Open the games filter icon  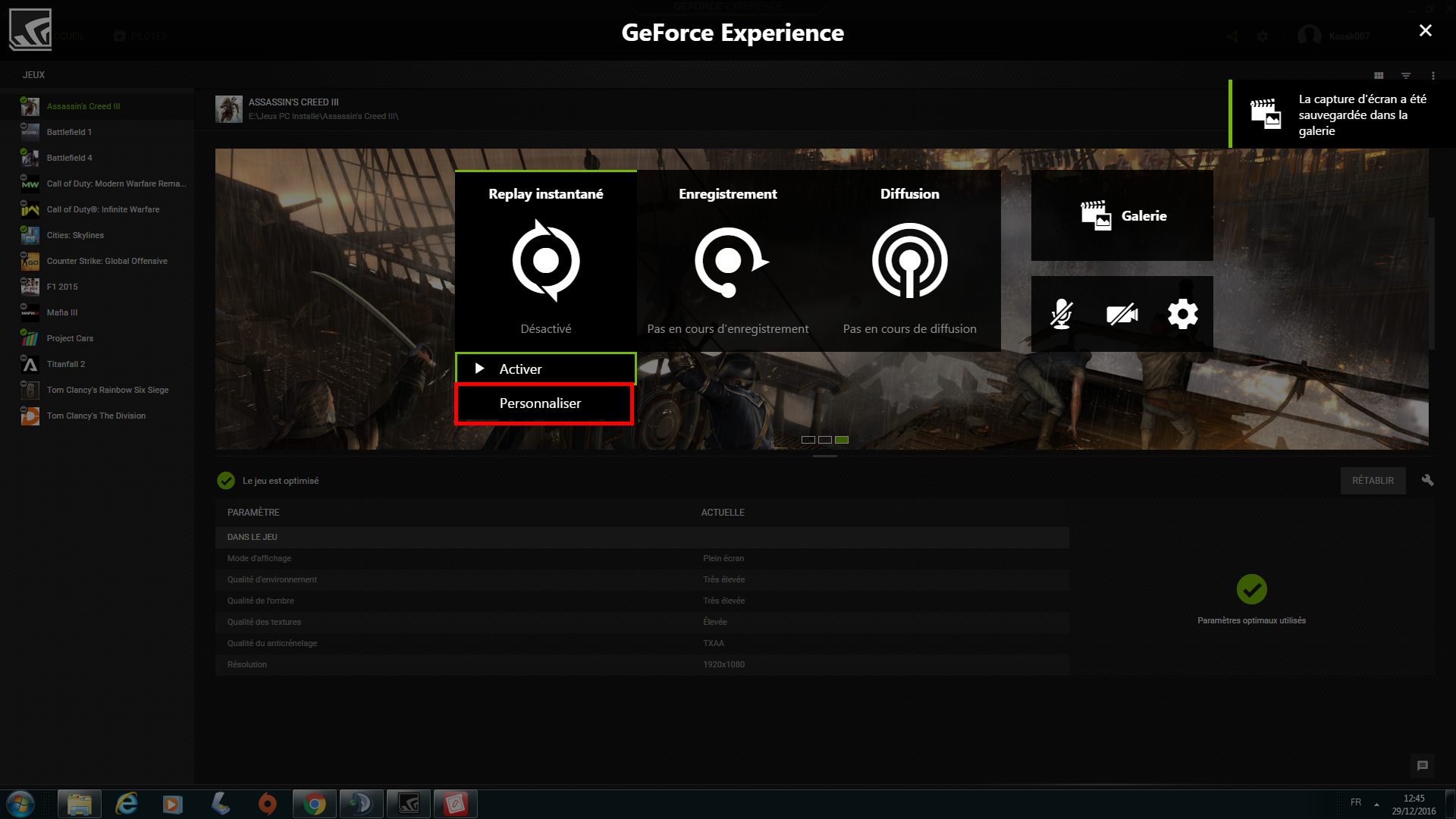[1406, 76]
